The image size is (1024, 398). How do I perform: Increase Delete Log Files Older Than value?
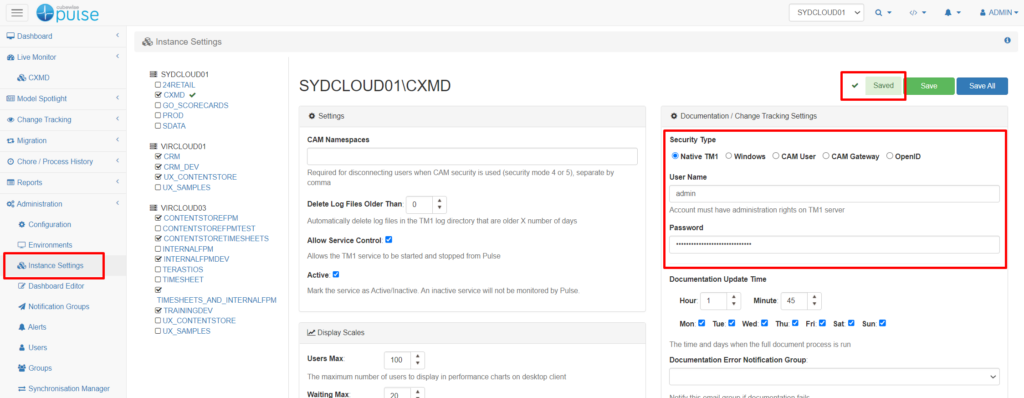(x=440, y=201)
